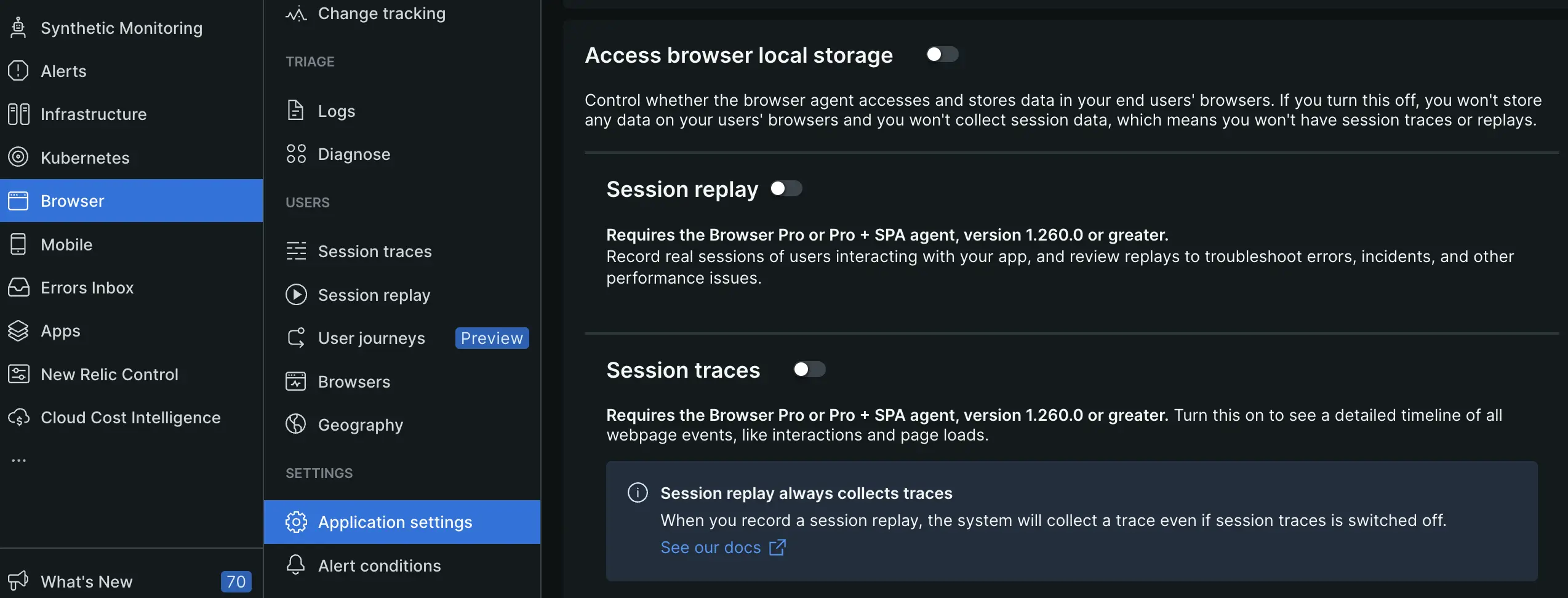Click What's New at the bottom

[x=86, y=581]
